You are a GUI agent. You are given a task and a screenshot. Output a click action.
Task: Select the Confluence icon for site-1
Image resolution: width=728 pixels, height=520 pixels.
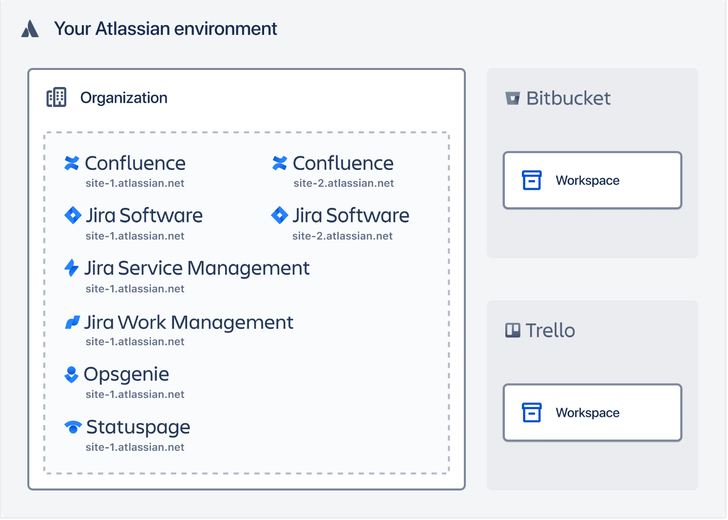[72, 163]
